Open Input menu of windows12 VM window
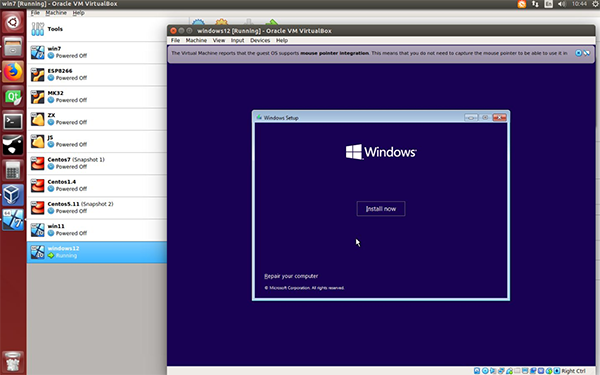The image size is (600, 375). (237, 40)
